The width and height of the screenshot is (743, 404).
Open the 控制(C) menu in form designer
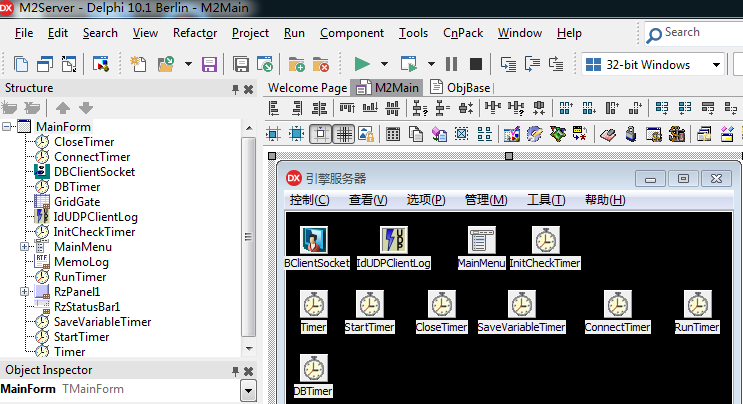point(309,200)
